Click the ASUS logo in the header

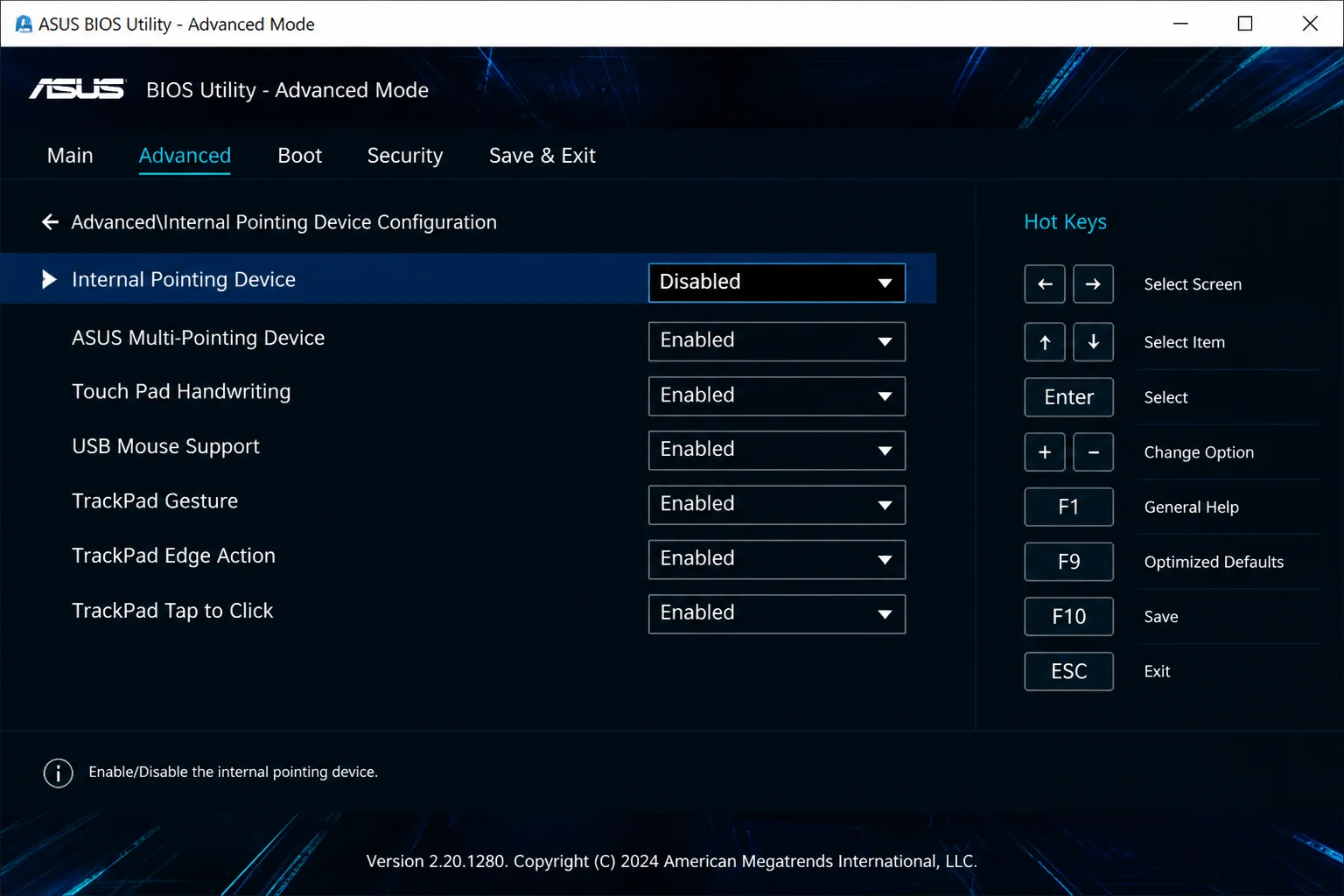[78, 89]
